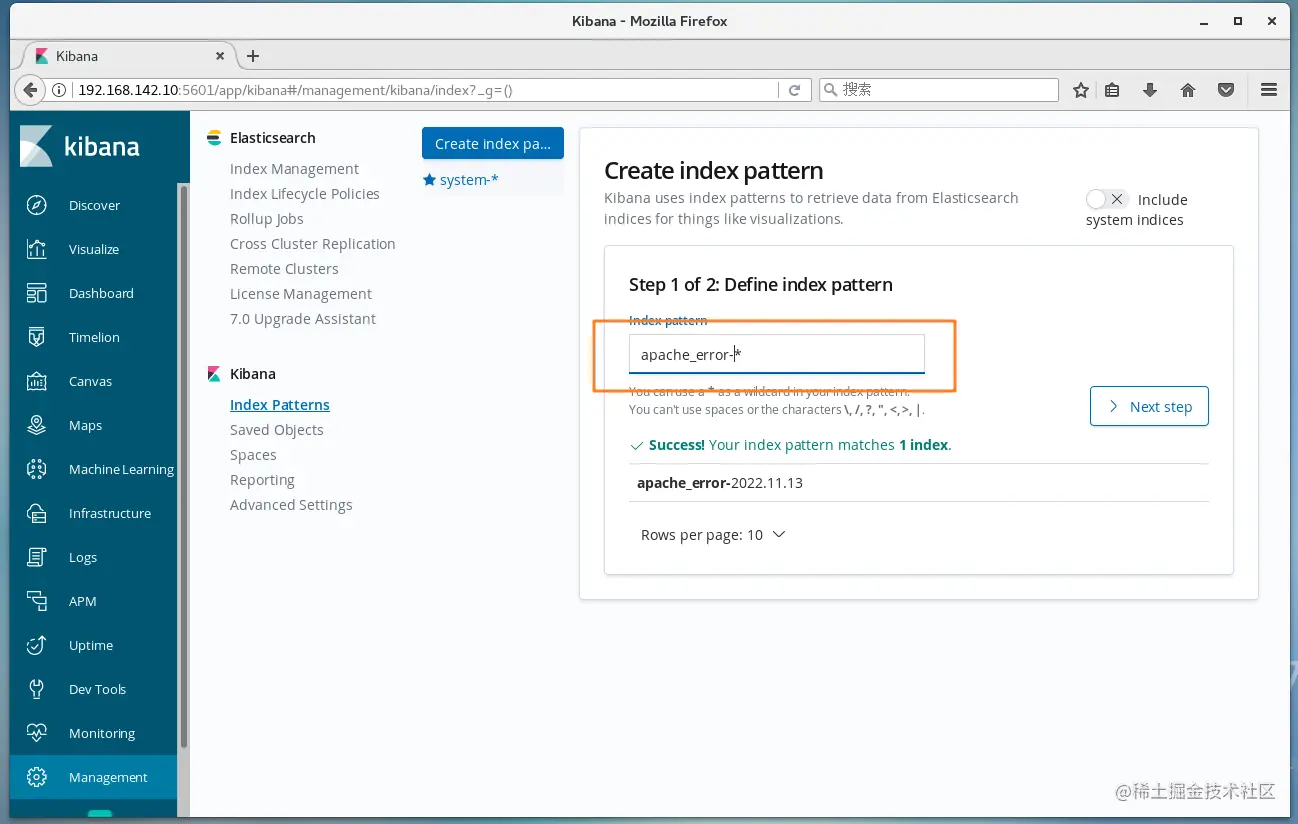
Task: Open Firefox downloads arrow icon
Action: coord(1150,90)
